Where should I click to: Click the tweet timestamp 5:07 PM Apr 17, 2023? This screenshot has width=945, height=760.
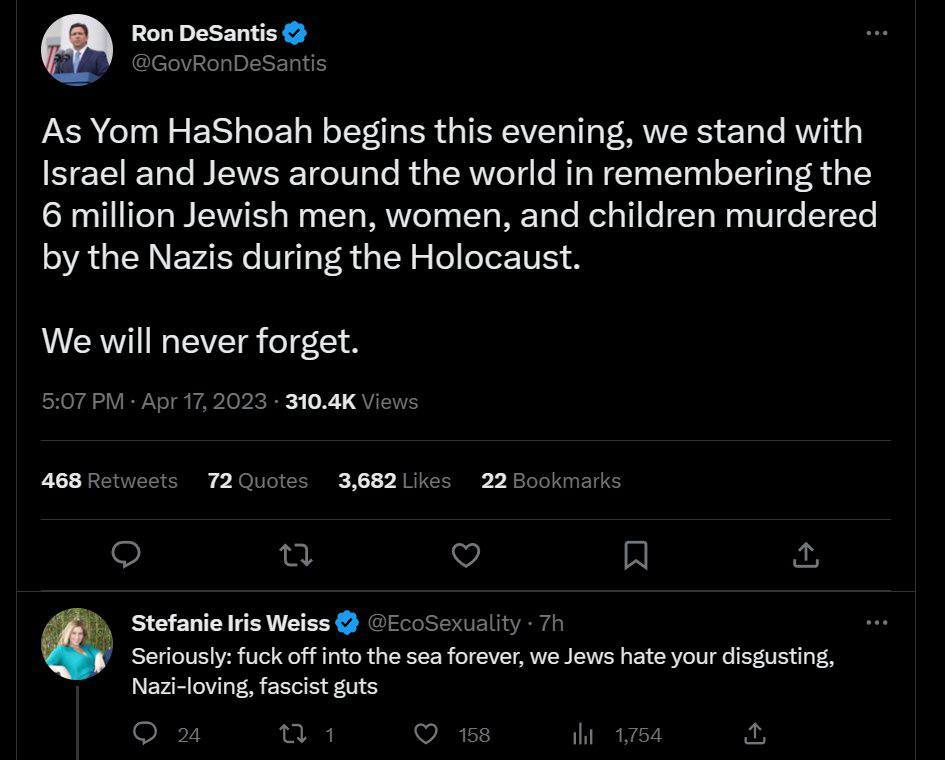point(154,402)
